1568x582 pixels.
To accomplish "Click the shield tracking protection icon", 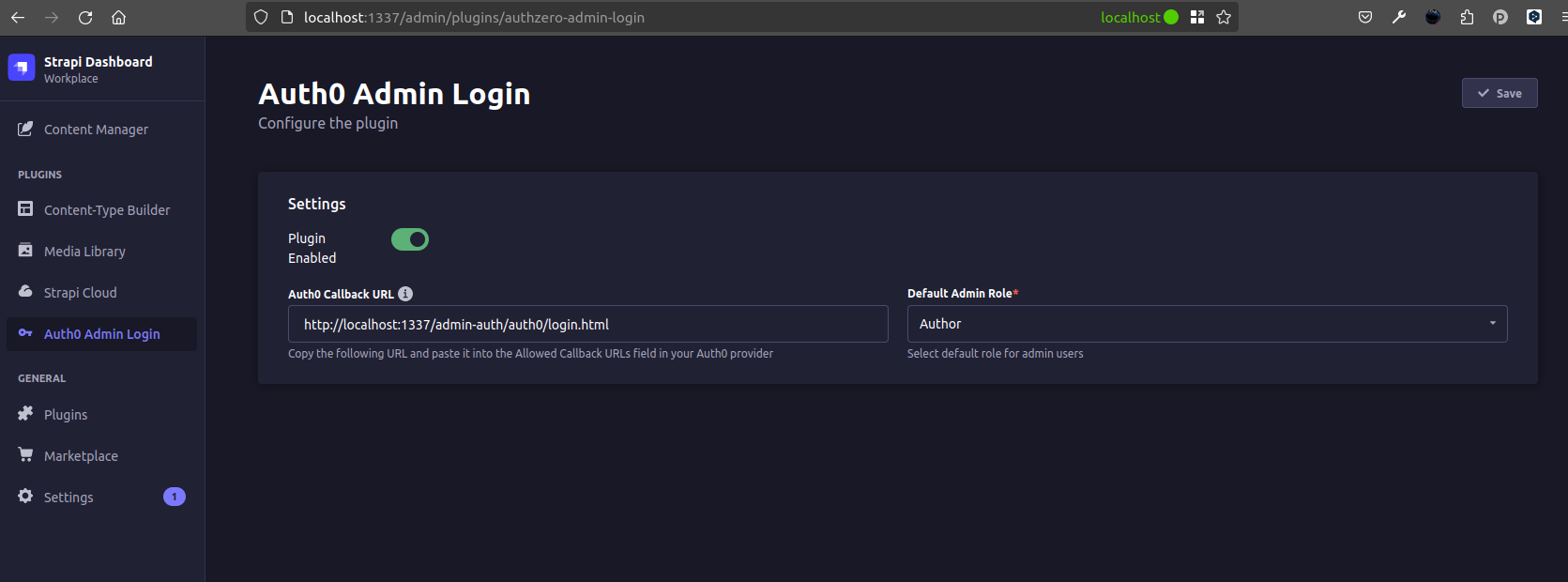I will click(261, 17).
